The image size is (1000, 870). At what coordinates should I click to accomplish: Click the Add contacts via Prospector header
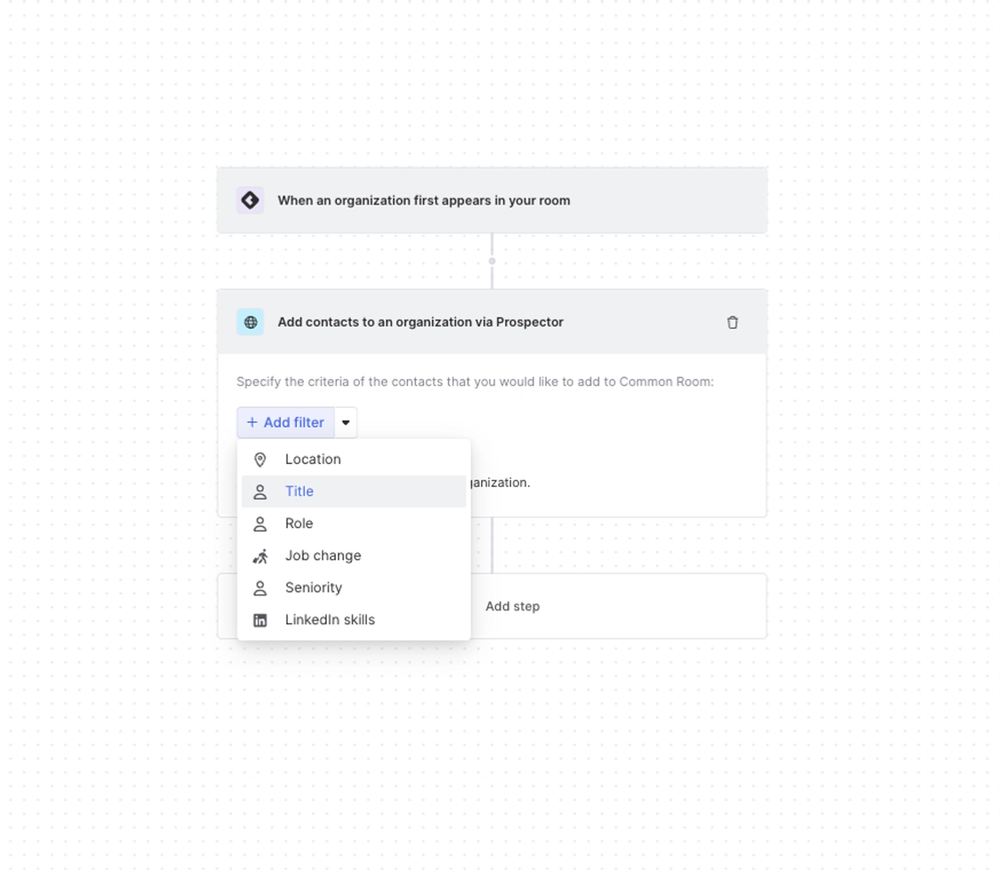(421, 322)
